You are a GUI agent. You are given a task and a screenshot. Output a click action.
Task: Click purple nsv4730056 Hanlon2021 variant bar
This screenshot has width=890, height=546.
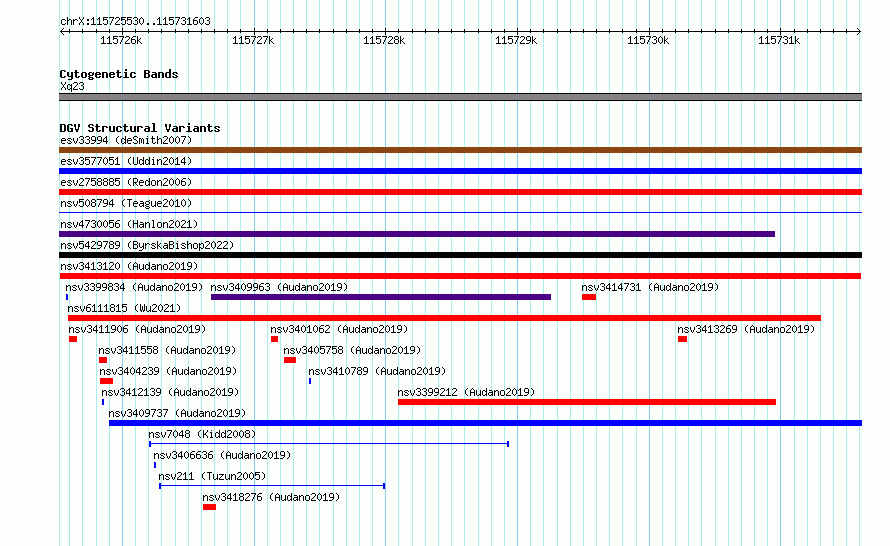(x=417, y=234)
